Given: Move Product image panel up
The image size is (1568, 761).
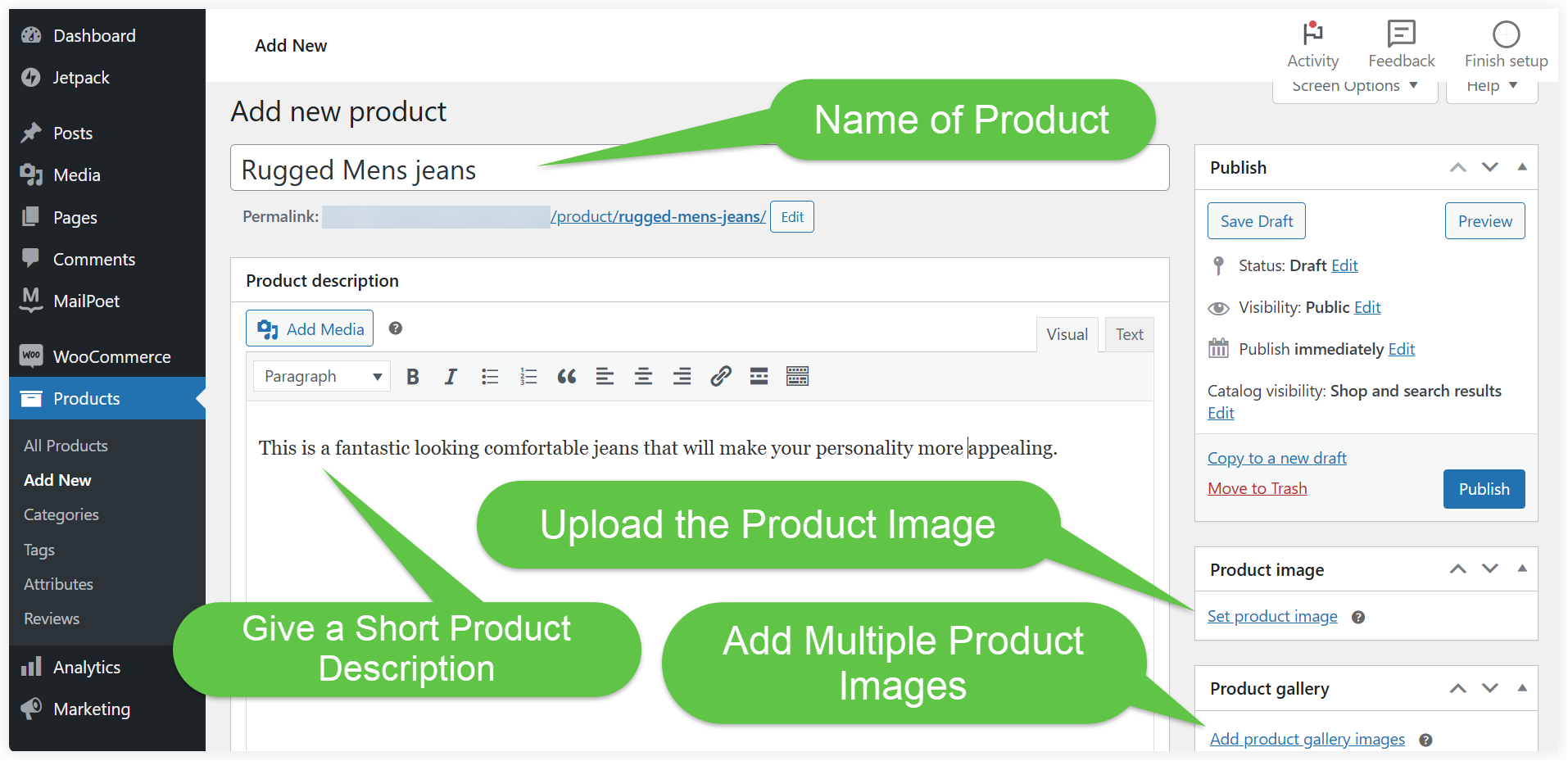Looking at the screenshot, I should (x=1458, y=569).
